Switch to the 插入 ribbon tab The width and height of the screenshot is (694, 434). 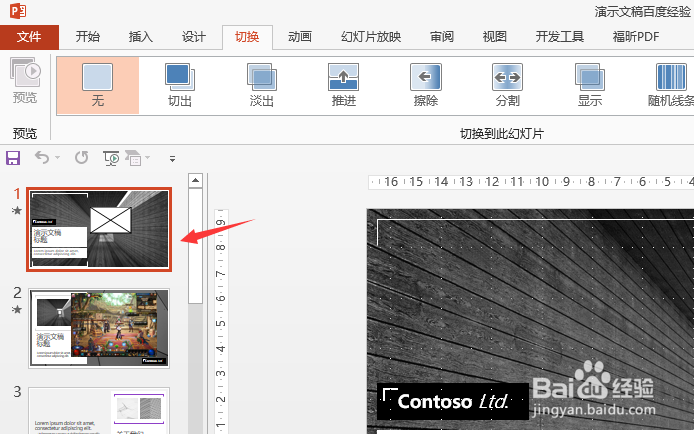coord(141,37)
